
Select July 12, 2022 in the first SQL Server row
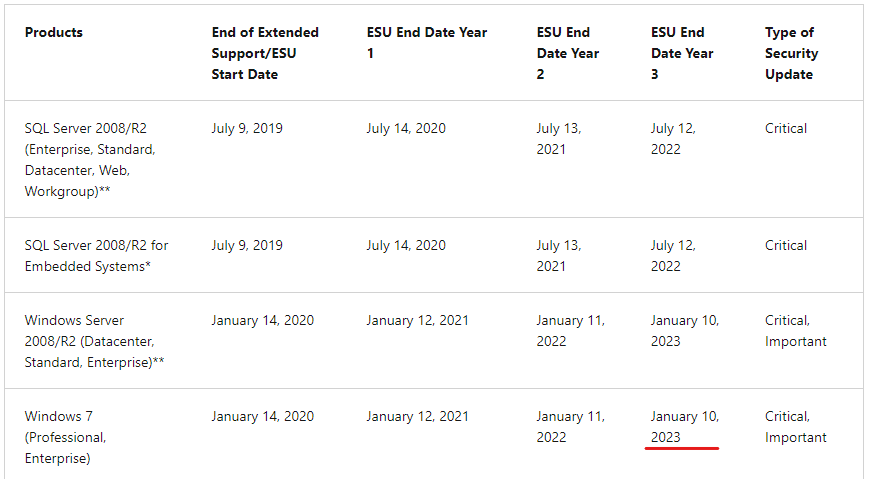click(x=673, y=139)
